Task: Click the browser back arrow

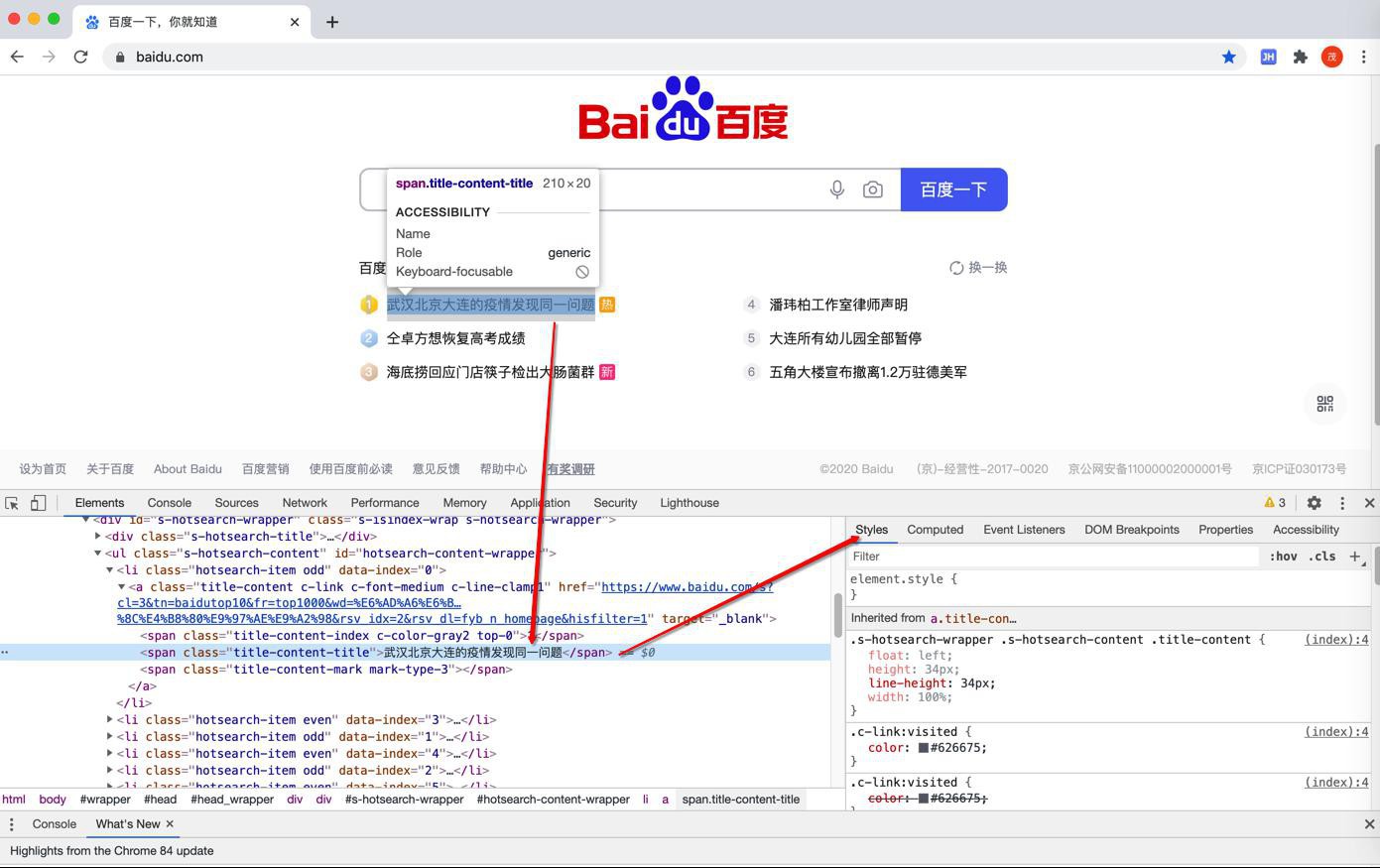Action: click(17, 57)
